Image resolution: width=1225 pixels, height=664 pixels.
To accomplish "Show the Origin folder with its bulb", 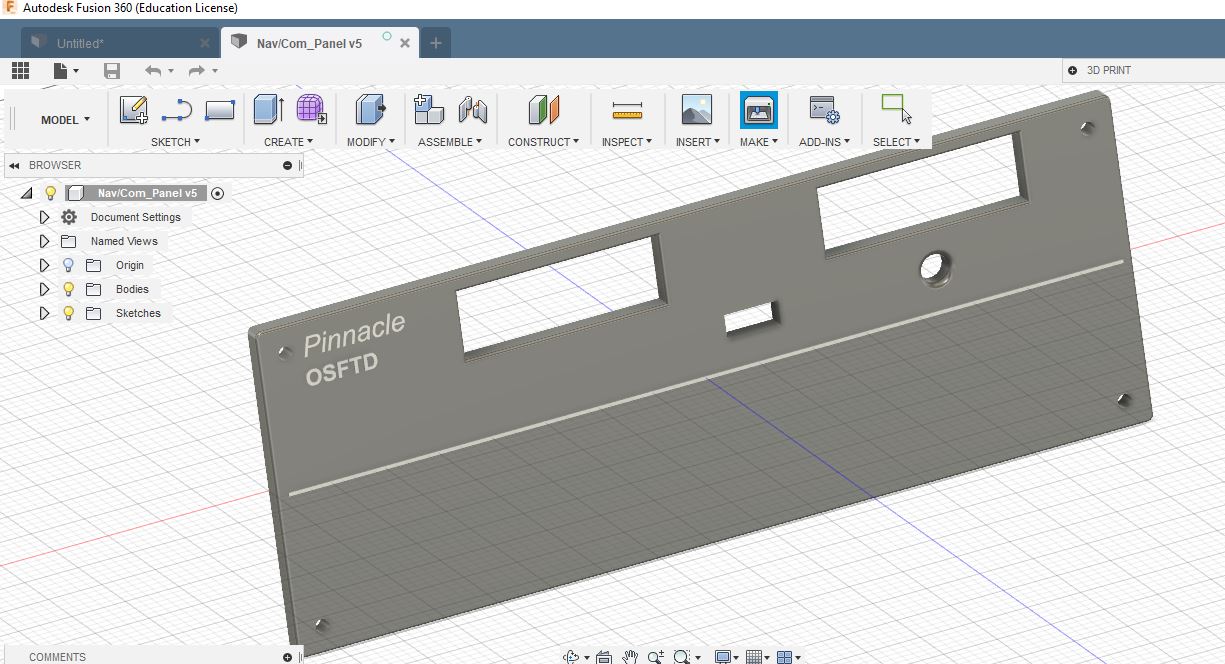I will point(68,265).
